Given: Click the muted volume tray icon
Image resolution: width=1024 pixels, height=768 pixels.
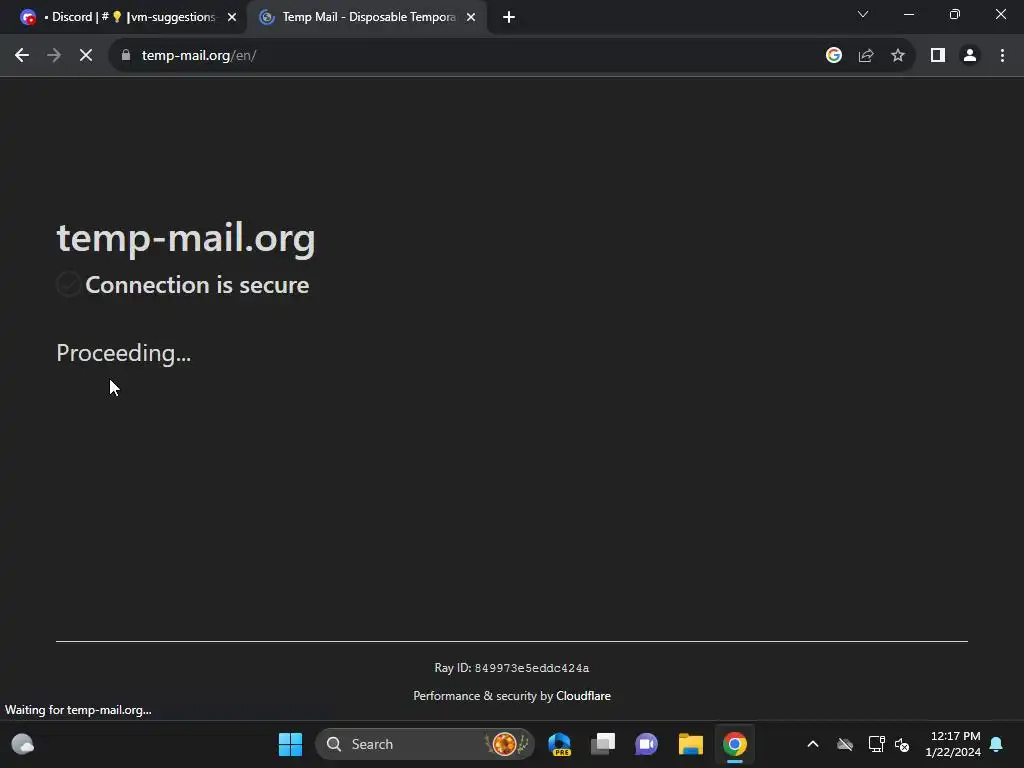Looking at the screenshot, I should point(902,744).
